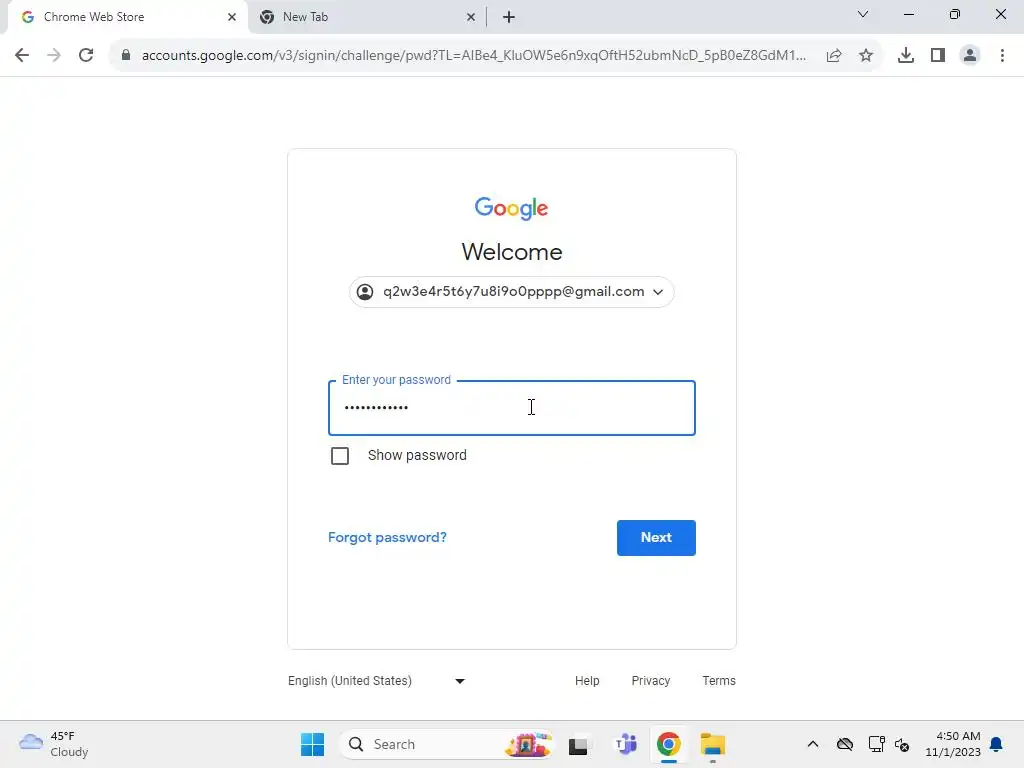Open a new browser tab
This screenshot has height=768, width=1024.
tap(509, 17)
